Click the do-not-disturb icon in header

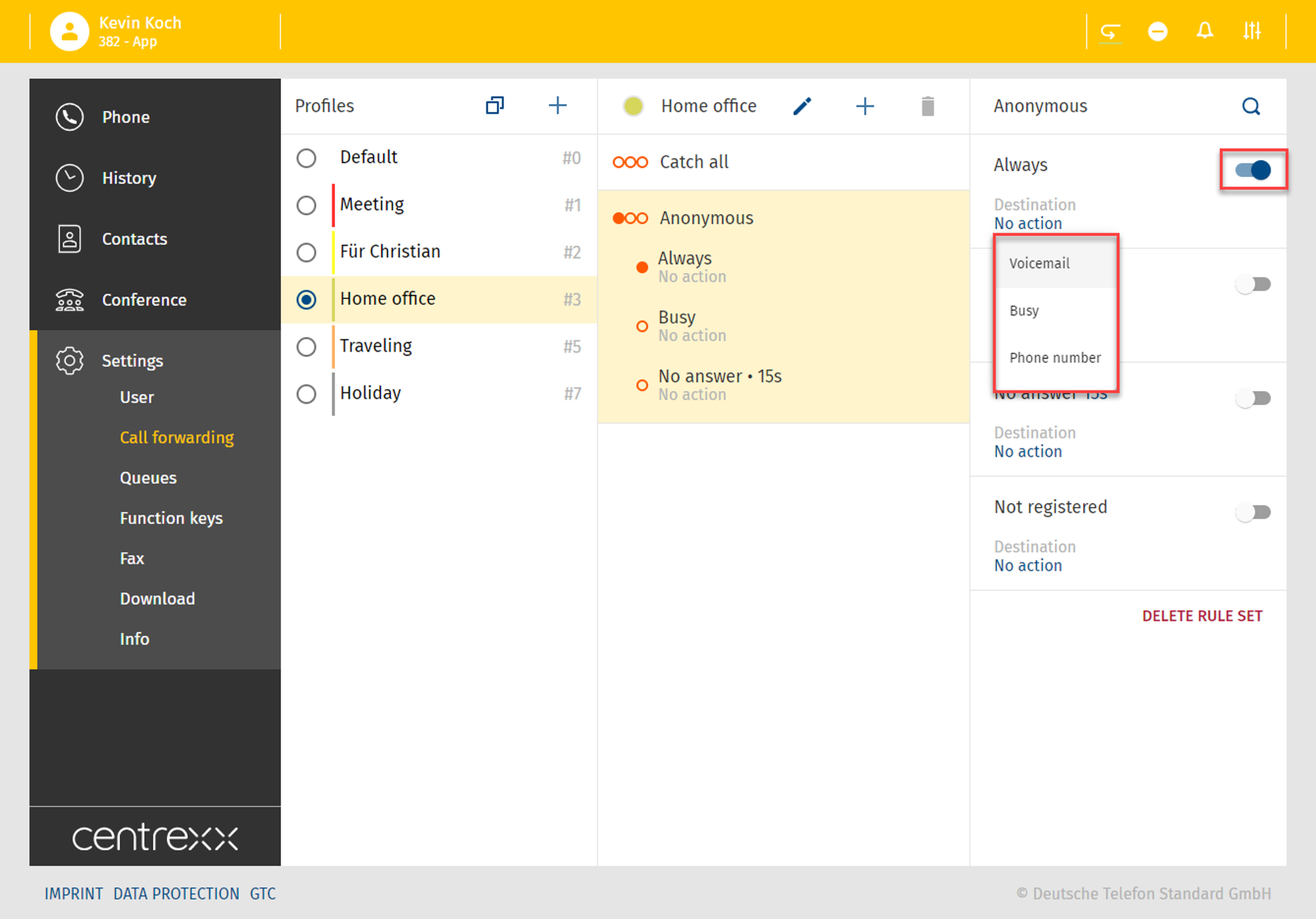1157,31
